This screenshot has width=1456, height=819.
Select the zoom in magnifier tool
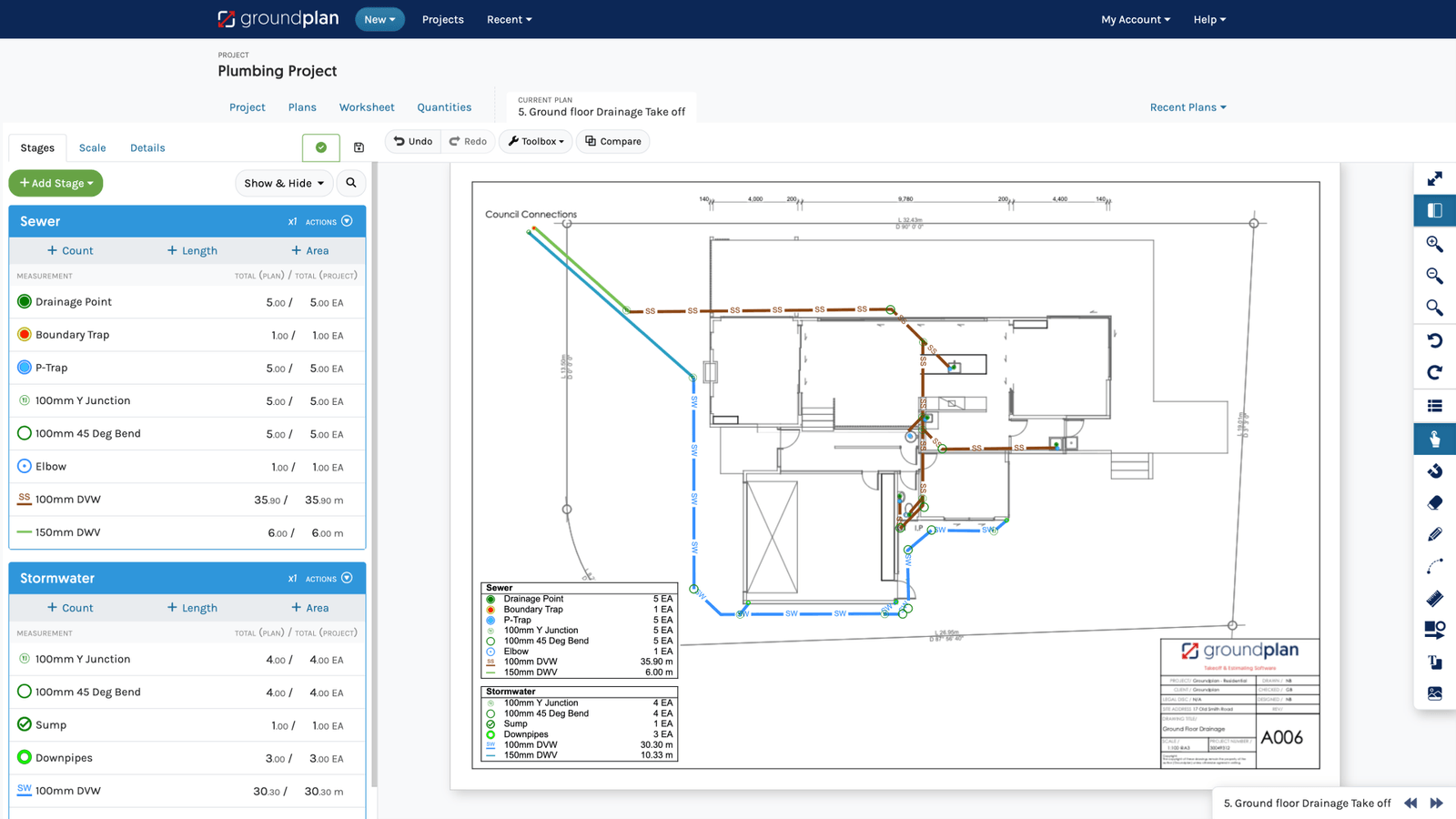pos(1434,244)
